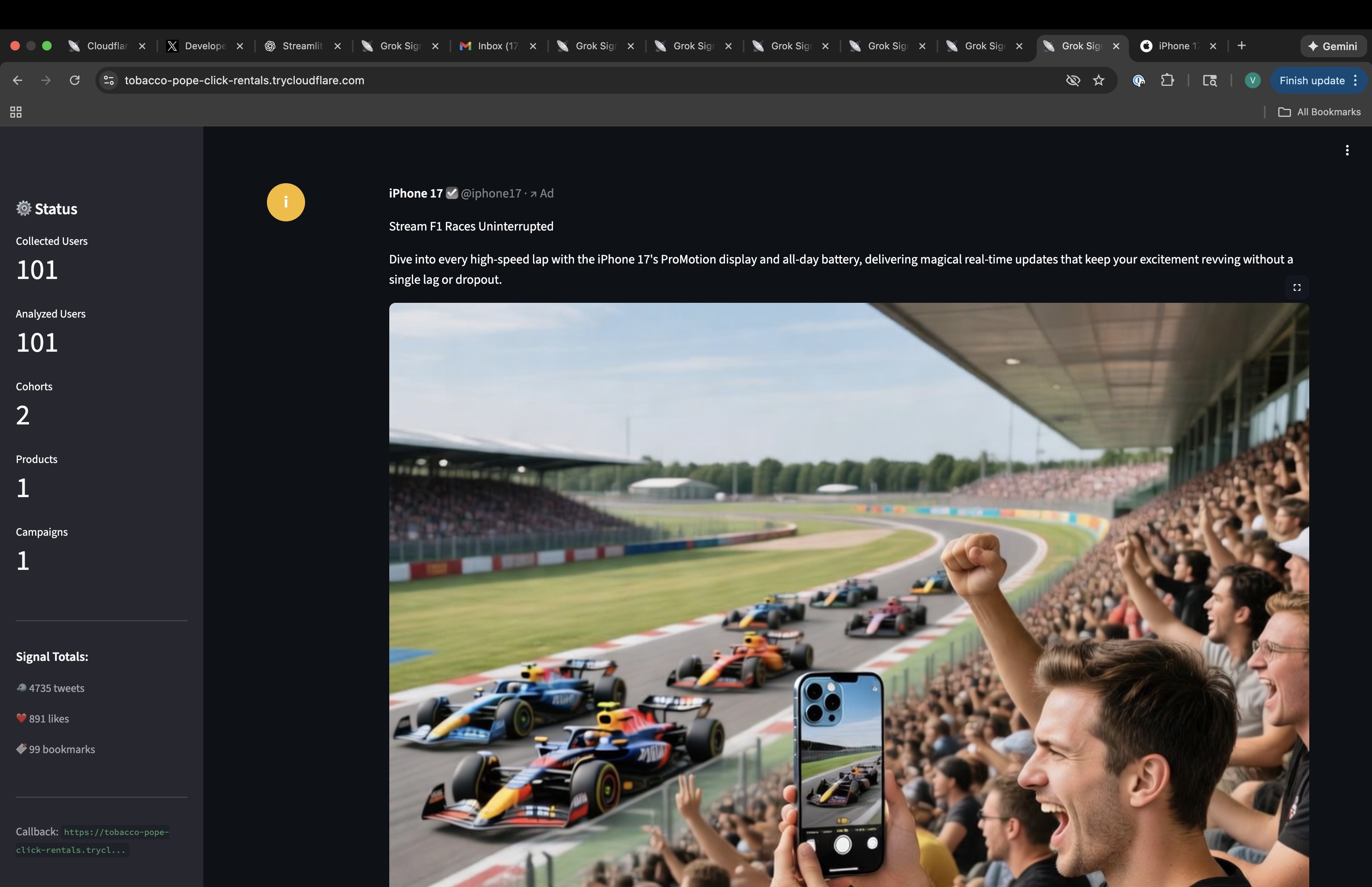Bookmark this page with star icon

1099,80
